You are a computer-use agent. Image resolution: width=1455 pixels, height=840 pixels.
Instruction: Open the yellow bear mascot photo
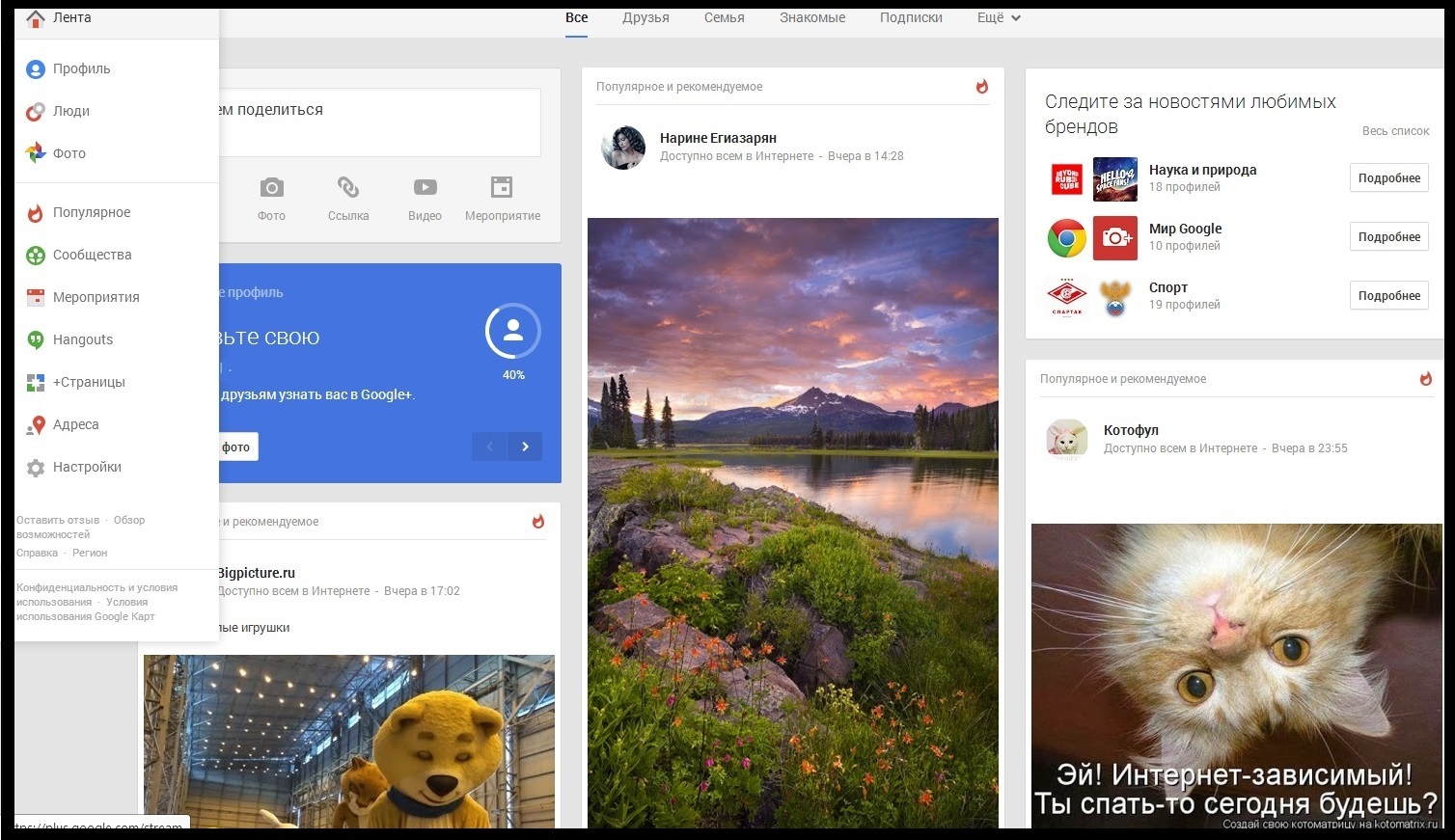click(x=349, y=742)
